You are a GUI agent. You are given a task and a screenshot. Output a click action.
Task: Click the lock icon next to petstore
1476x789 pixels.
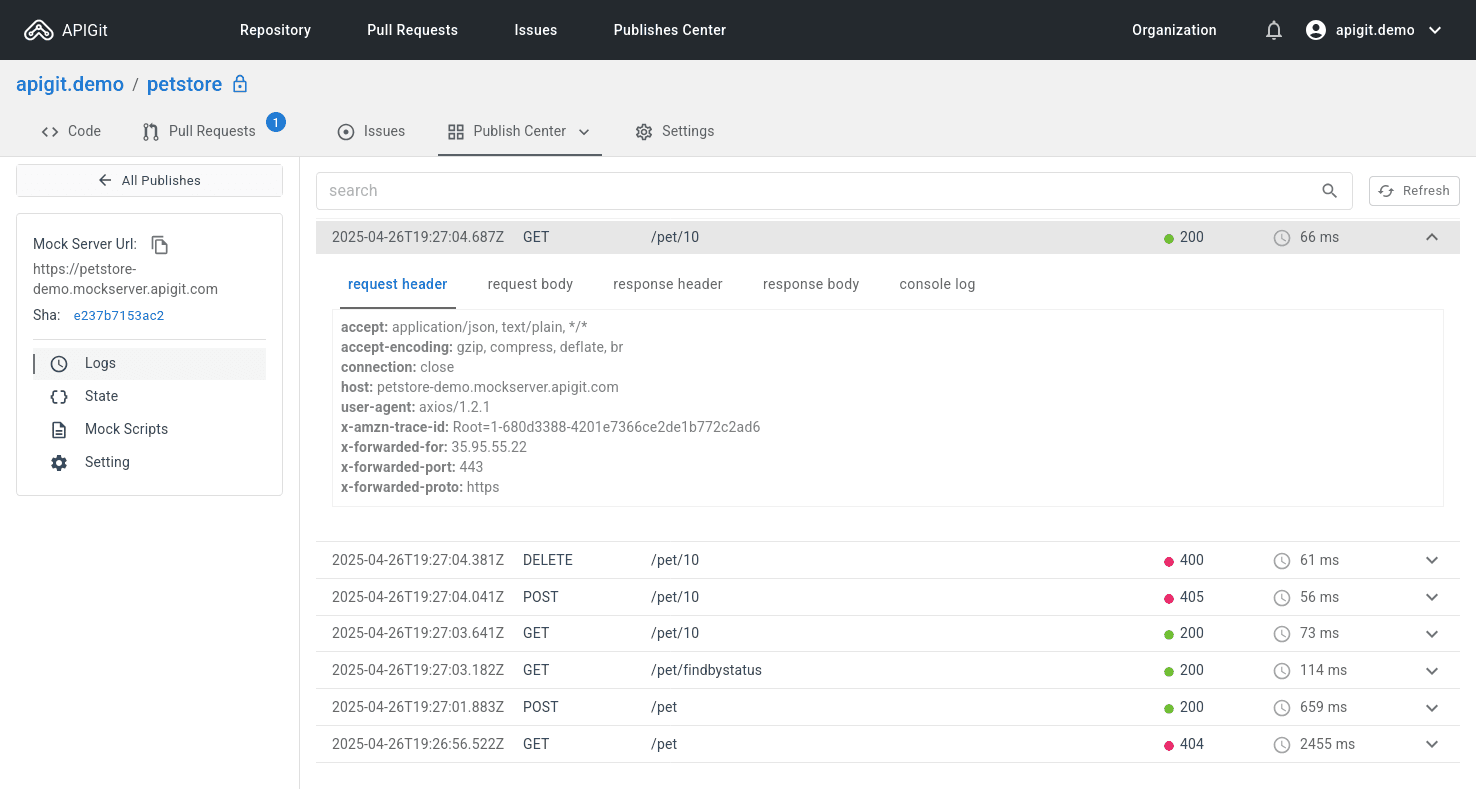pos(240,84)
